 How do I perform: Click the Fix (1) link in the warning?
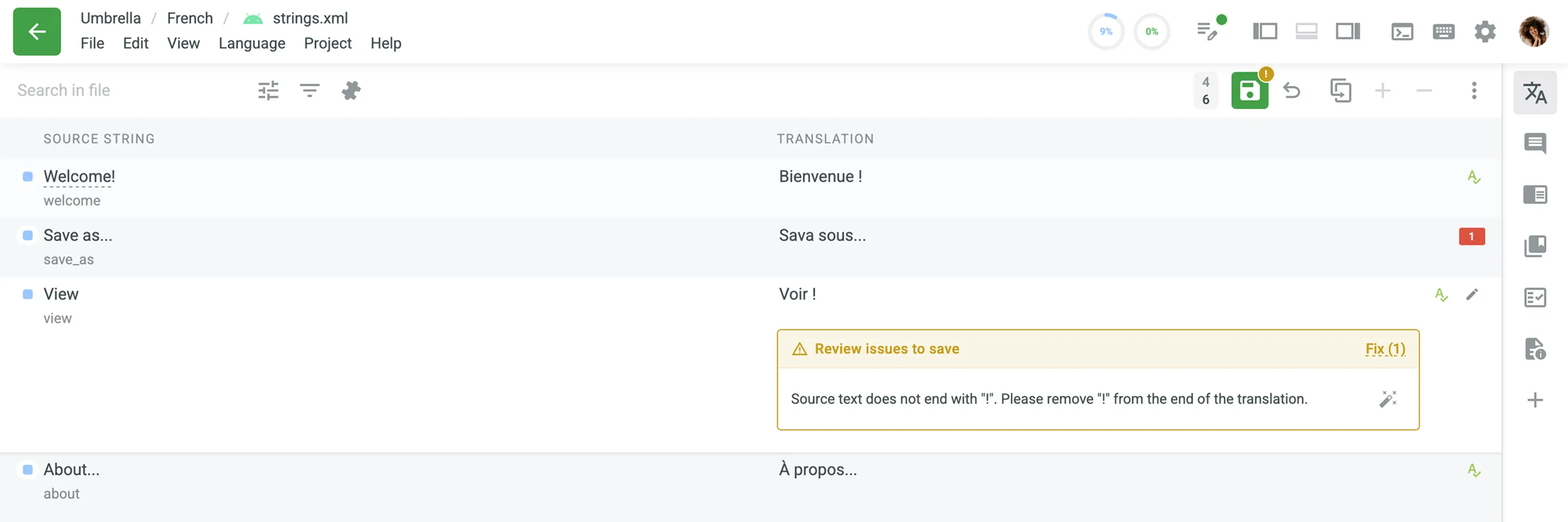coord(1386,348)
